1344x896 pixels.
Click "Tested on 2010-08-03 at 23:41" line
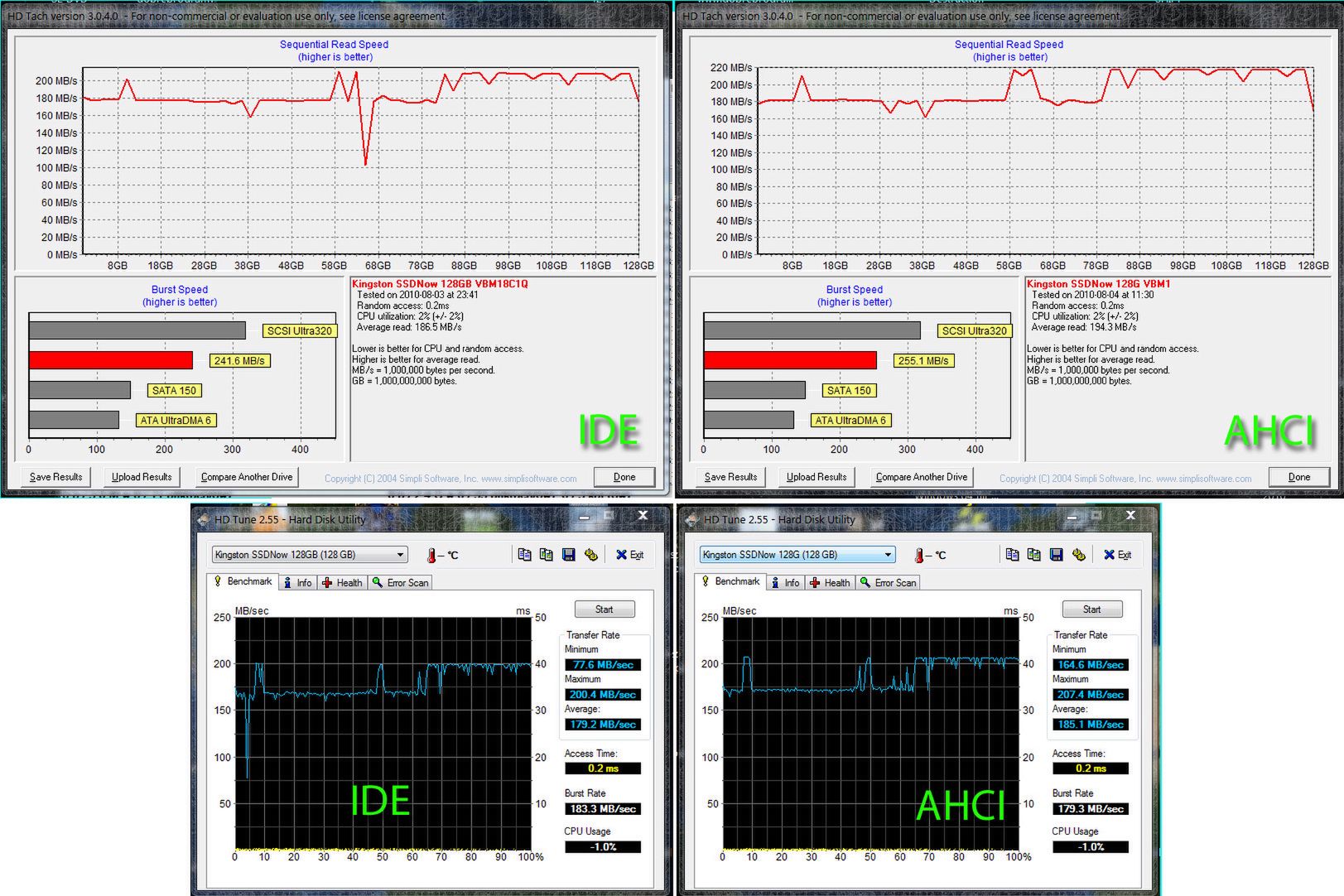pyautogui.click(x=417, y=295)
